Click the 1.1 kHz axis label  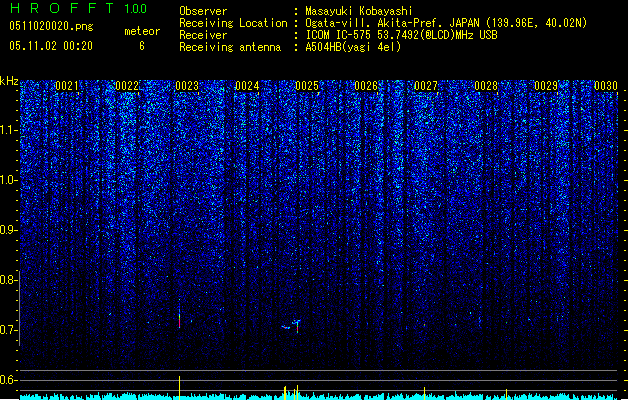pos(8,130)
